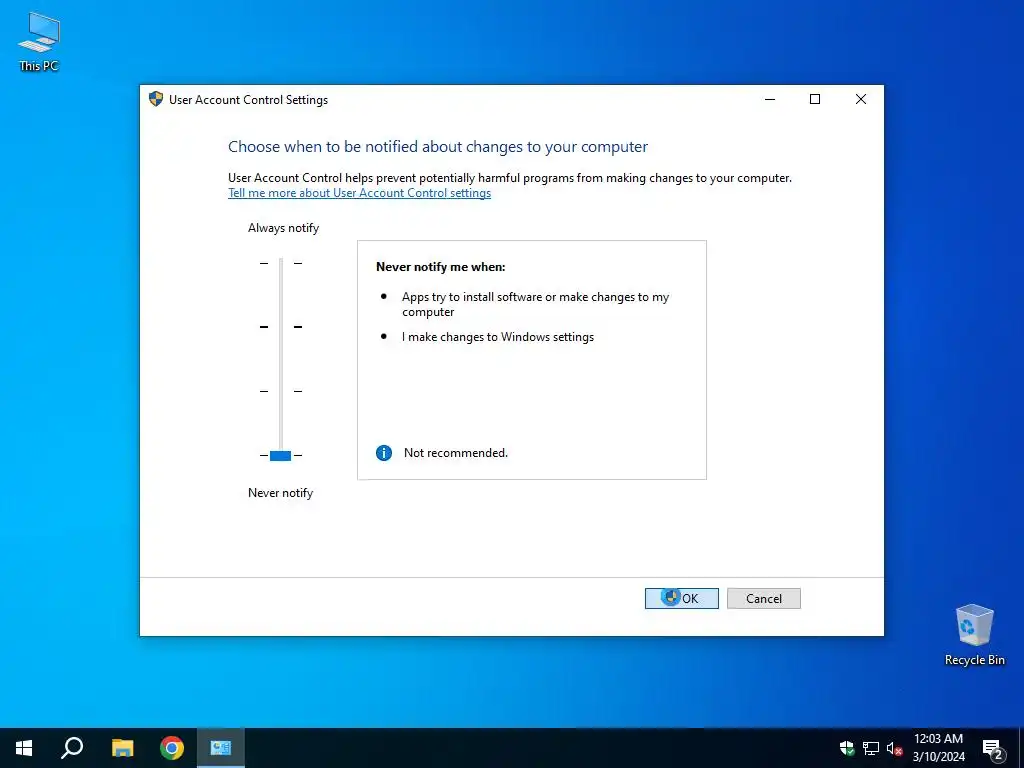
Task: Open Tell me more about UAC settings link
Action: click(x=359, y=193)
